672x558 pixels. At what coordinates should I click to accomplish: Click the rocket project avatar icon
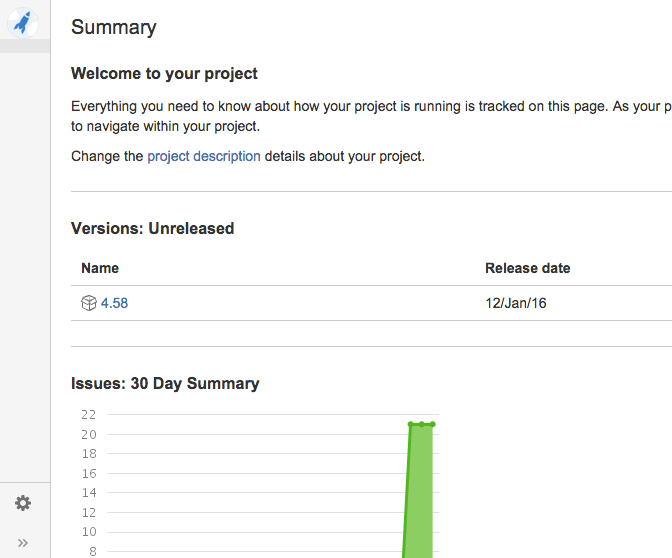pos(22,20)
